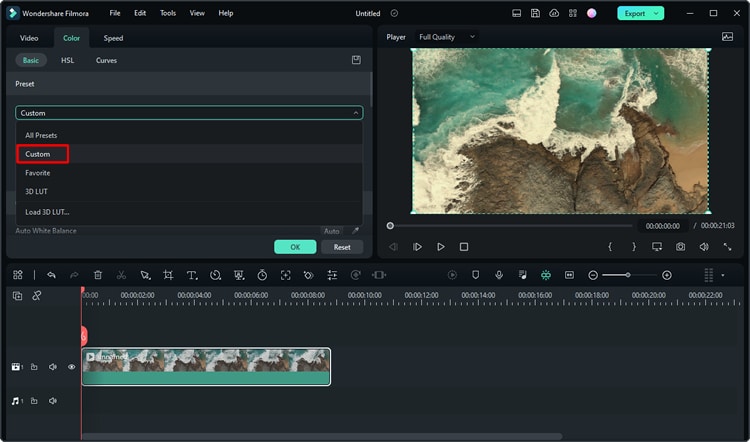The image size is (750, 442).
Task: Take a snapshot with the camera icon
Action: [x=680, y=247]
